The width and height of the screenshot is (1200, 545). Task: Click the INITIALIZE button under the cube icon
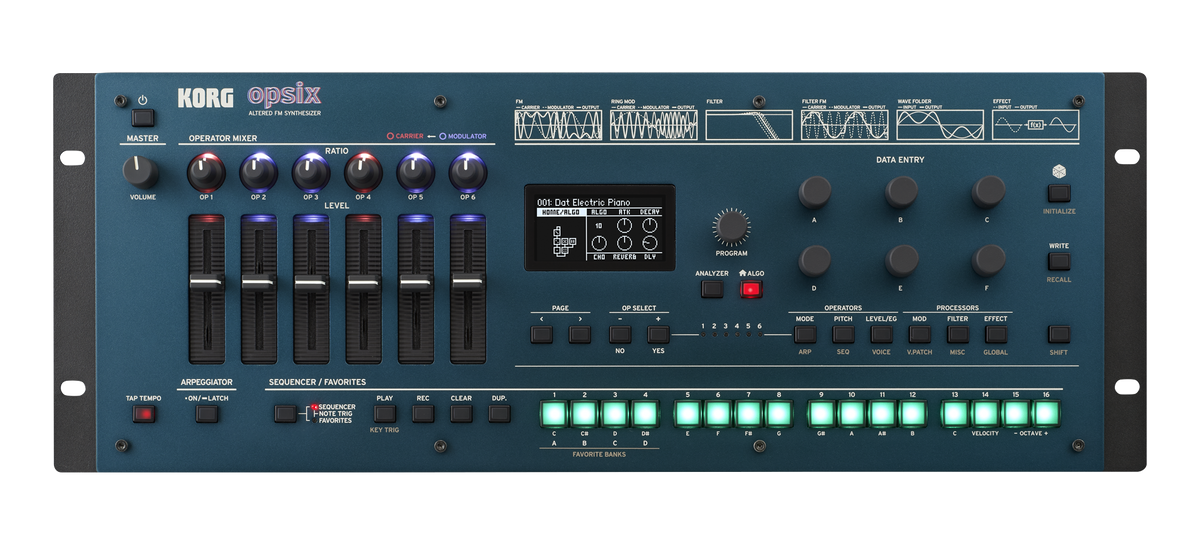1059,193
